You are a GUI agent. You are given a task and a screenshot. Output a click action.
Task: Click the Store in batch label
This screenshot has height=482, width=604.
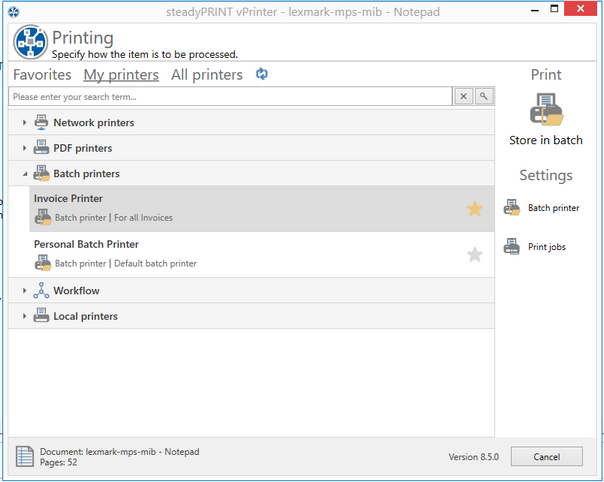(546, 140)
